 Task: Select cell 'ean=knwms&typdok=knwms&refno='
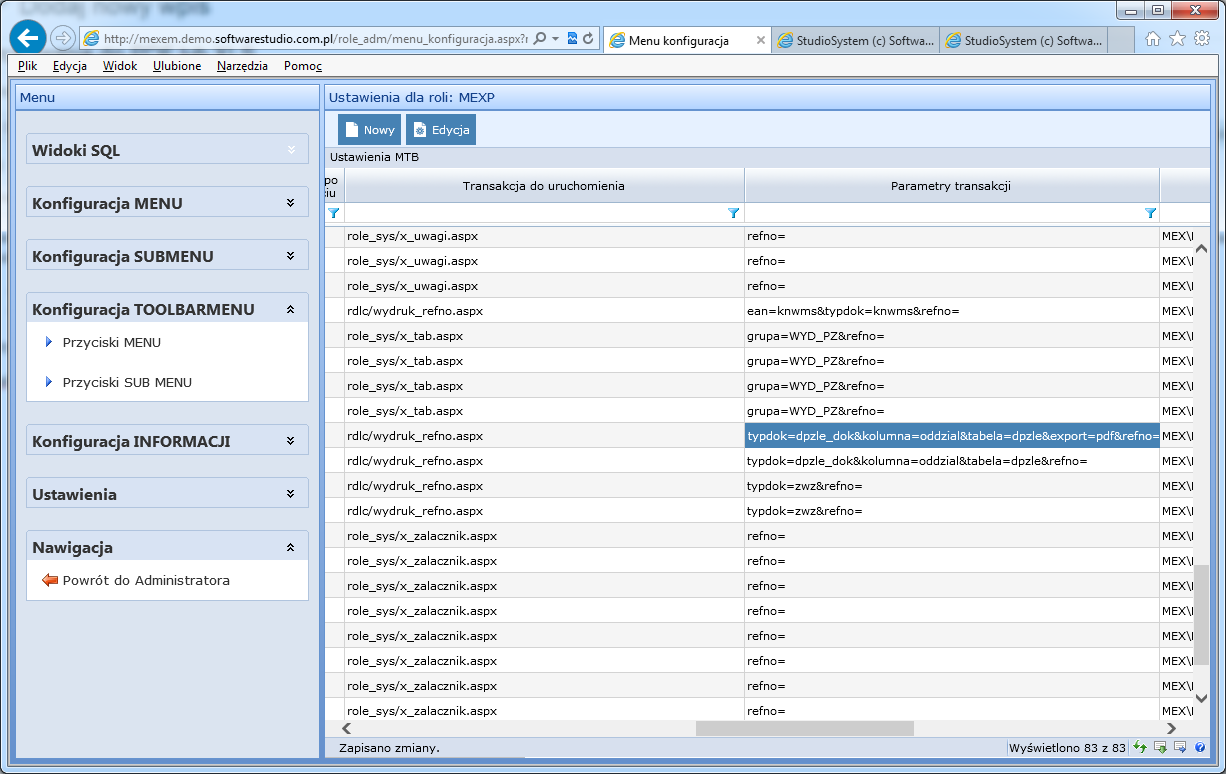952,311
